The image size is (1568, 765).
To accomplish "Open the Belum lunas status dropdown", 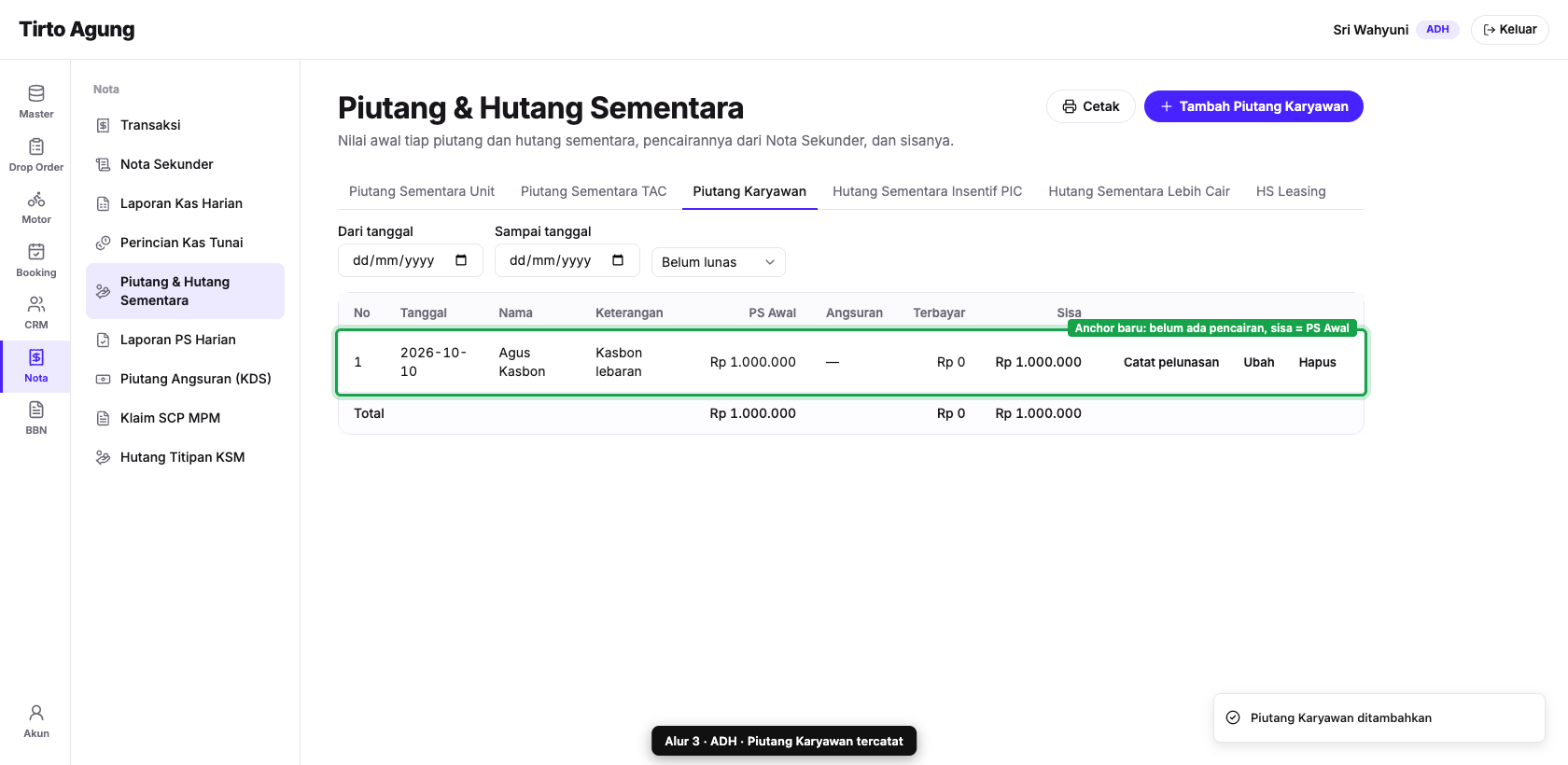I will [x=719, y=262].
